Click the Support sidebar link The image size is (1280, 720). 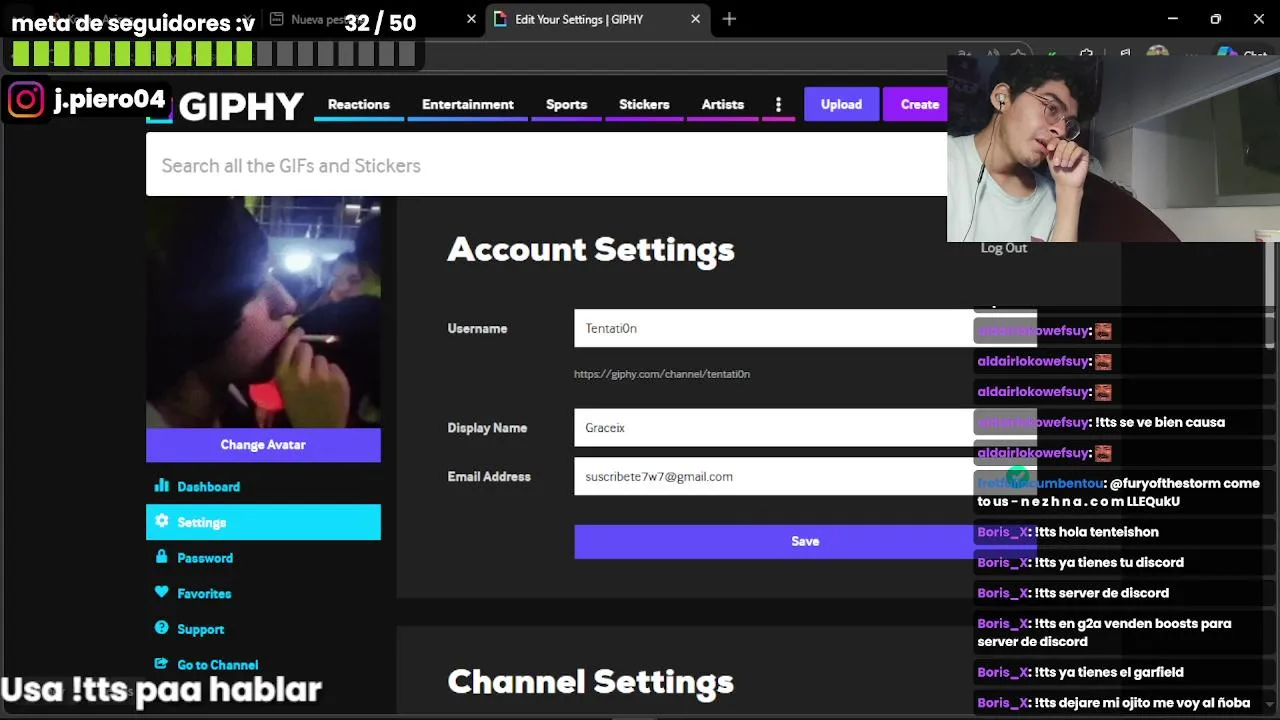[x=201, y=629]
